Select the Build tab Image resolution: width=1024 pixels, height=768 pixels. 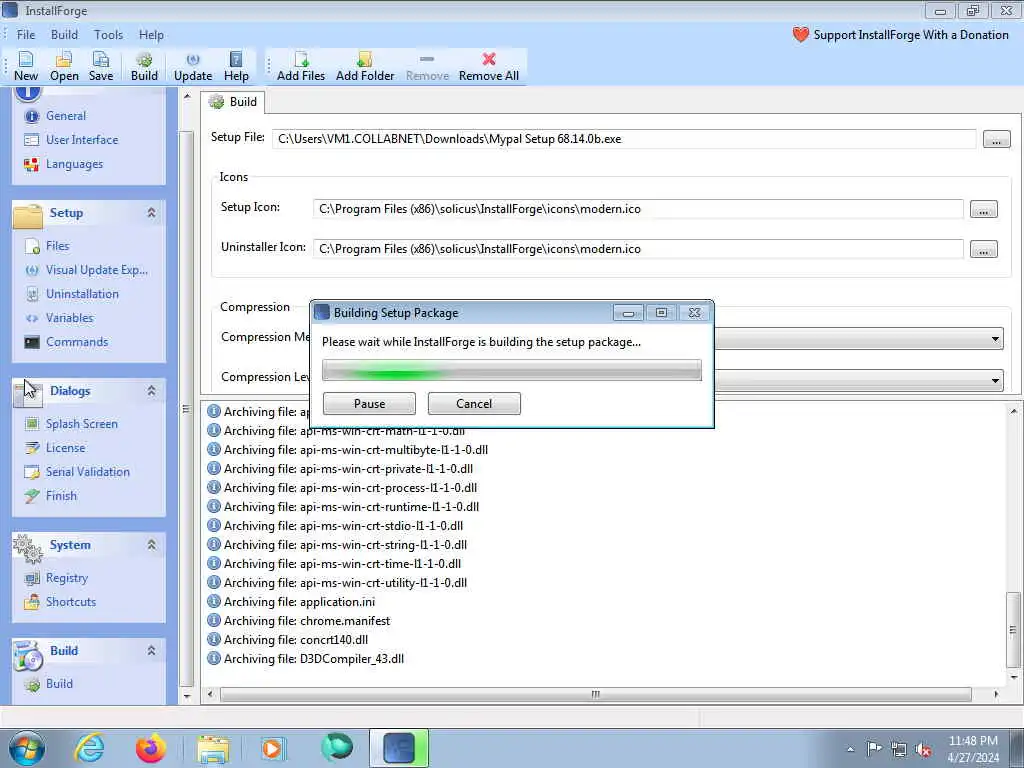[x=232, y=102]
